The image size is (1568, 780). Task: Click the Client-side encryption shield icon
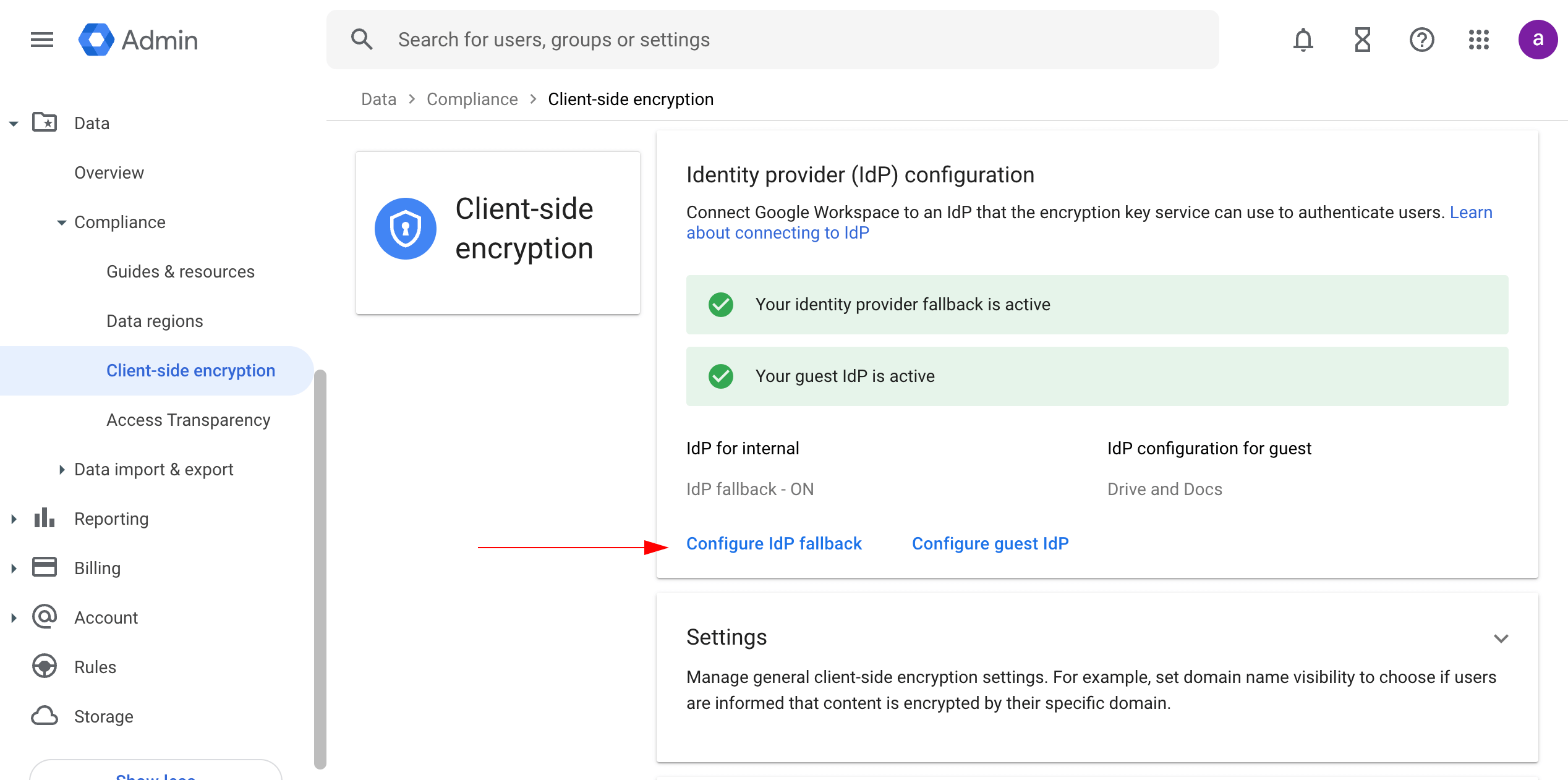(406, 229)
